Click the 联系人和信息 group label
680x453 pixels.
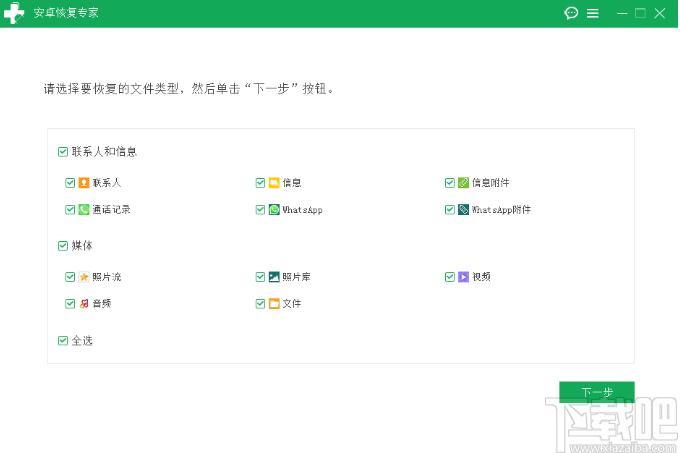pyautogui.click(x=104, y=151)
